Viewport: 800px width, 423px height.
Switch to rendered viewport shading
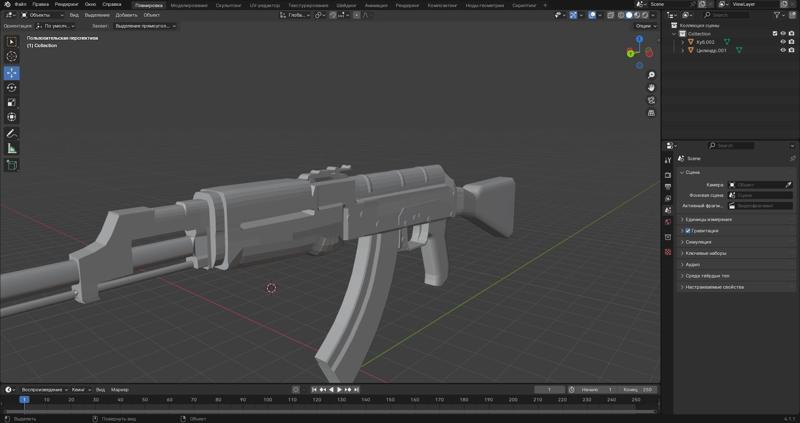[645, 15]
